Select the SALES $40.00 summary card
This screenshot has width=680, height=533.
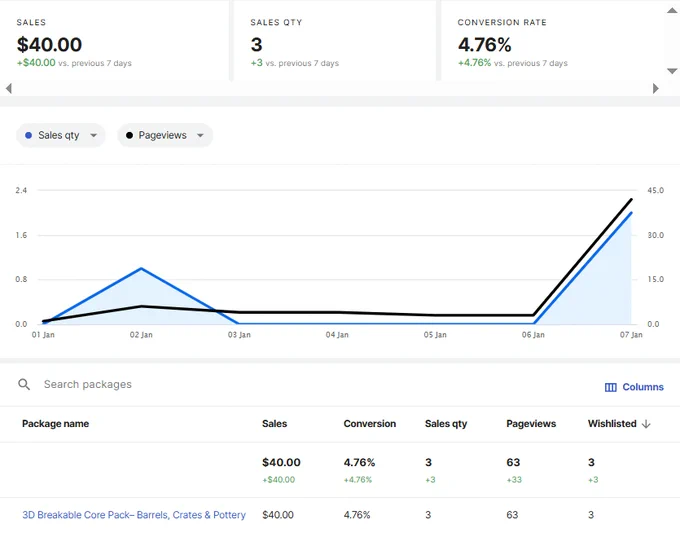pos(114,41)
